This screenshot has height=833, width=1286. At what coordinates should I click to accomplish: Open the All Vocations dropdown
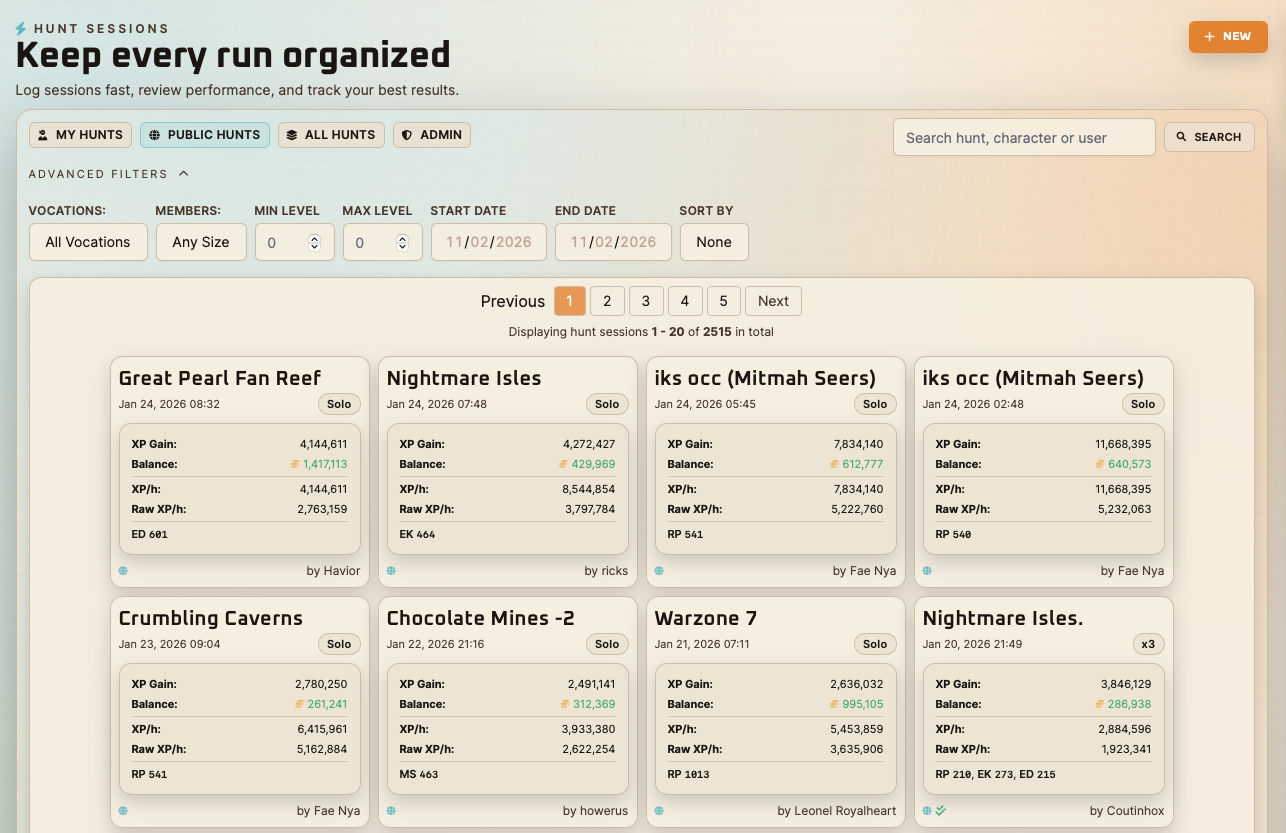(x=88, y=242)
